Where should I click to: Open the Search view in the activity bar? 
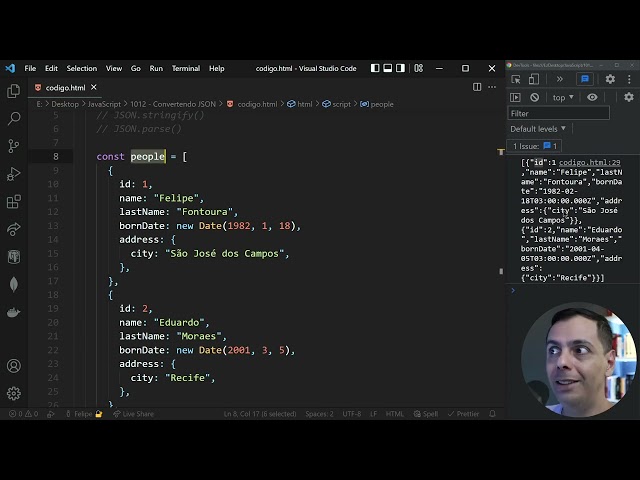click(13, 118)
